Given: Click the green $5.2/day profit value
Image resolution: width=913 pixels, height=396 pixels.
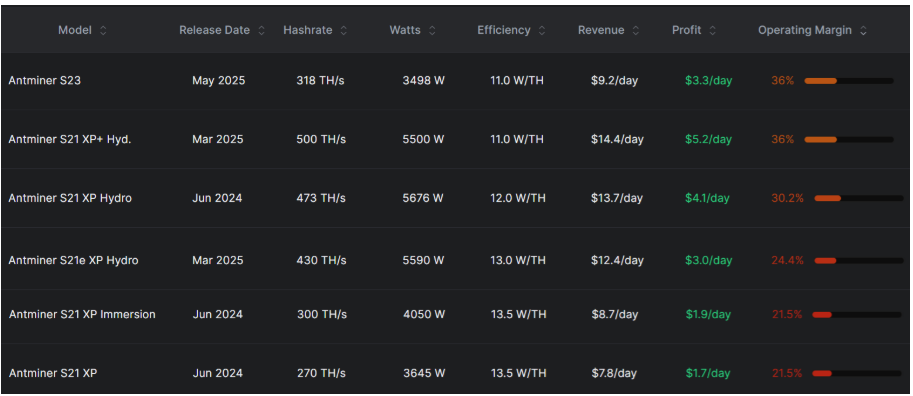Looking at the screenshot, I should pos(709,140).
